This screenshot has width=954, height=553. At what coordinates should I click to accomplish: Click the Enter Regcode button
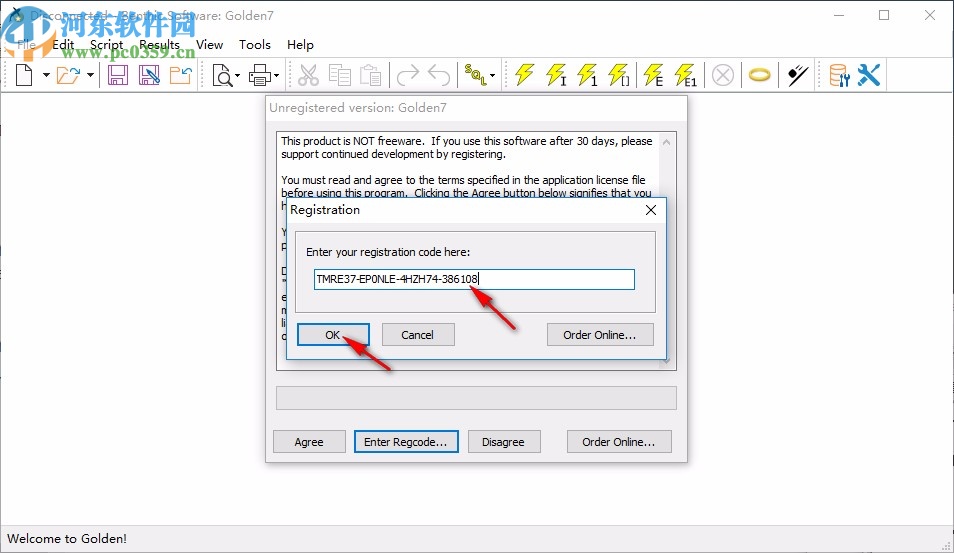point(406,442)
